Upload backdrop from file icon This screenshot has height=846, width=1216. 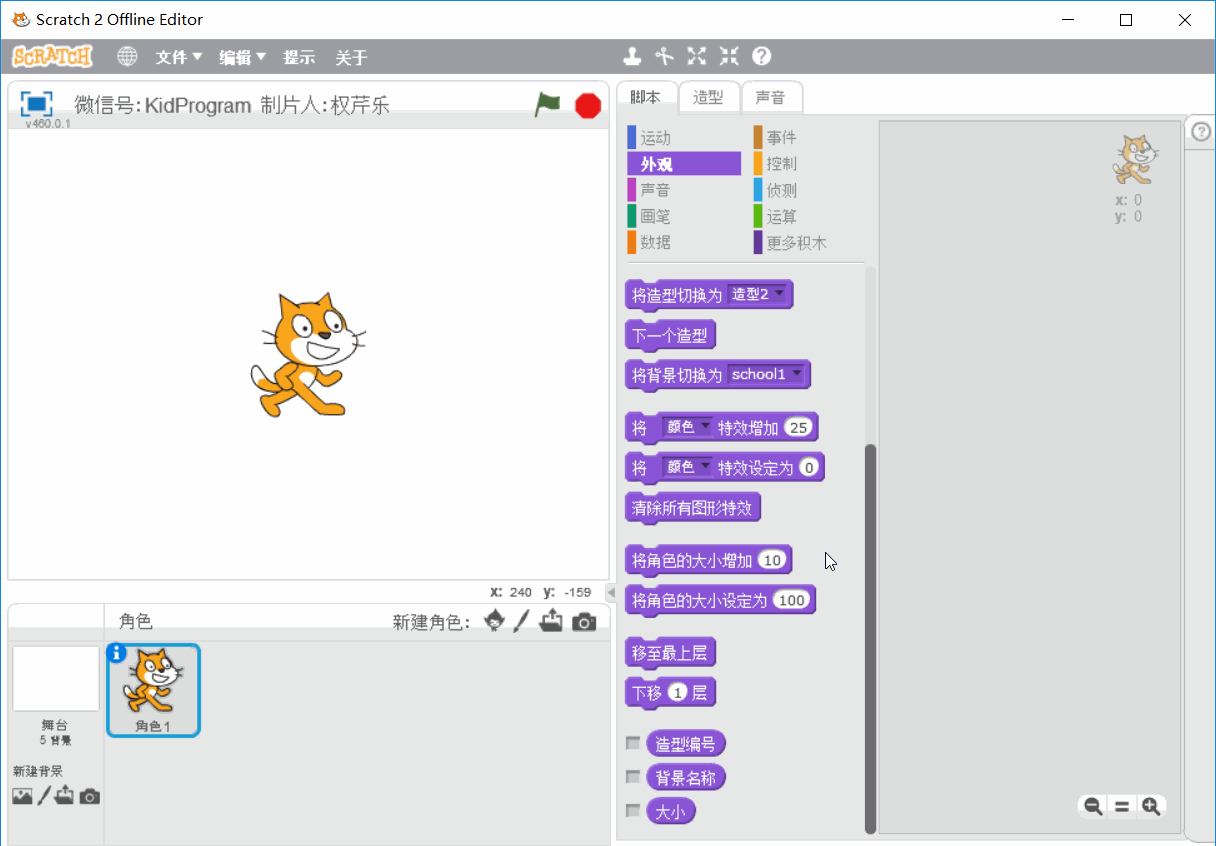tap(65, 797)
